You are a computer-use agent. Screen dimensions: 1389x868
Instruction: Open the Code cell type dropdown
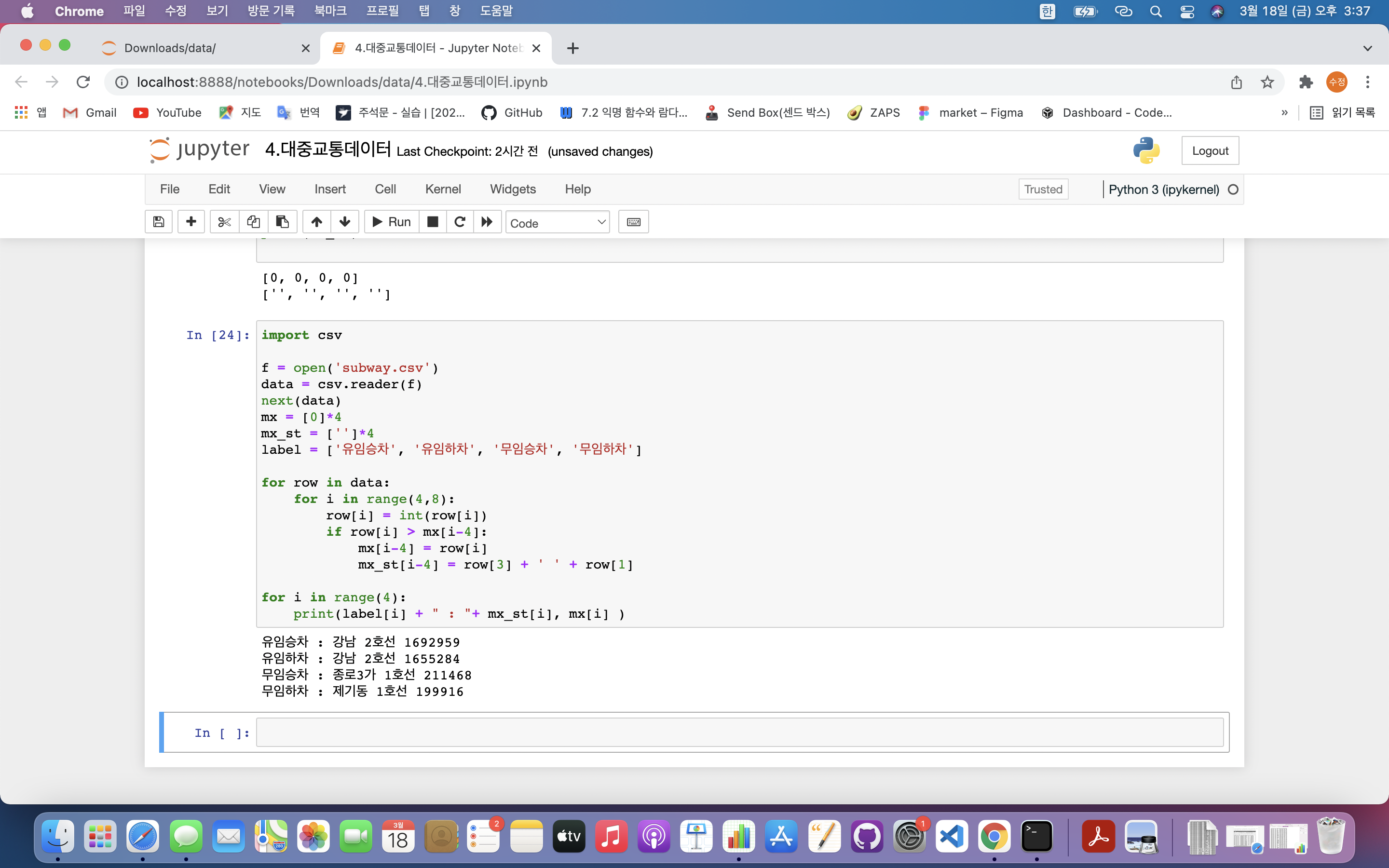pyautogui.click(x=557, y=223)
